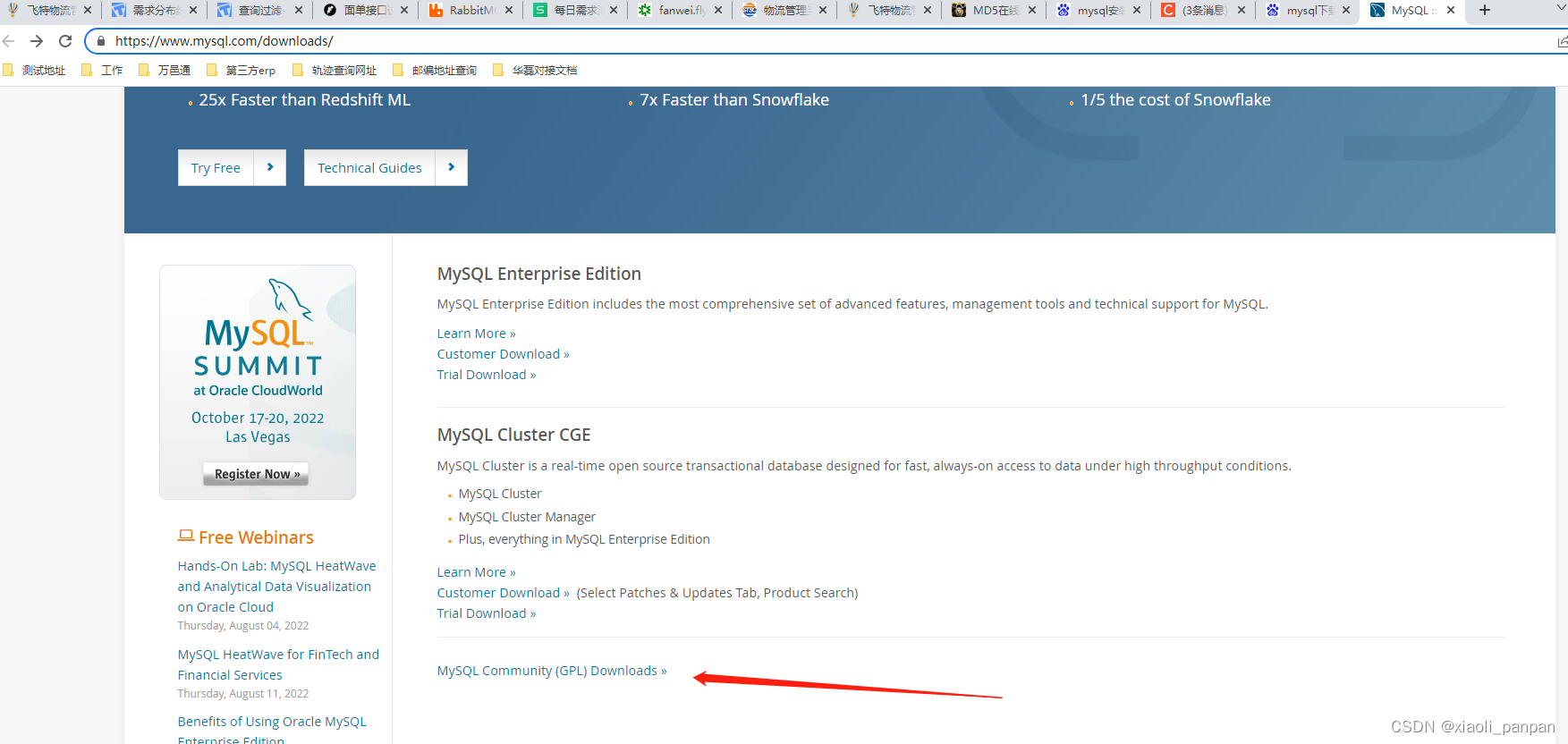Open Enterprise Edition Customer Download link
This screenshot has width=1568, height=744.
click(x=503, y=354)
